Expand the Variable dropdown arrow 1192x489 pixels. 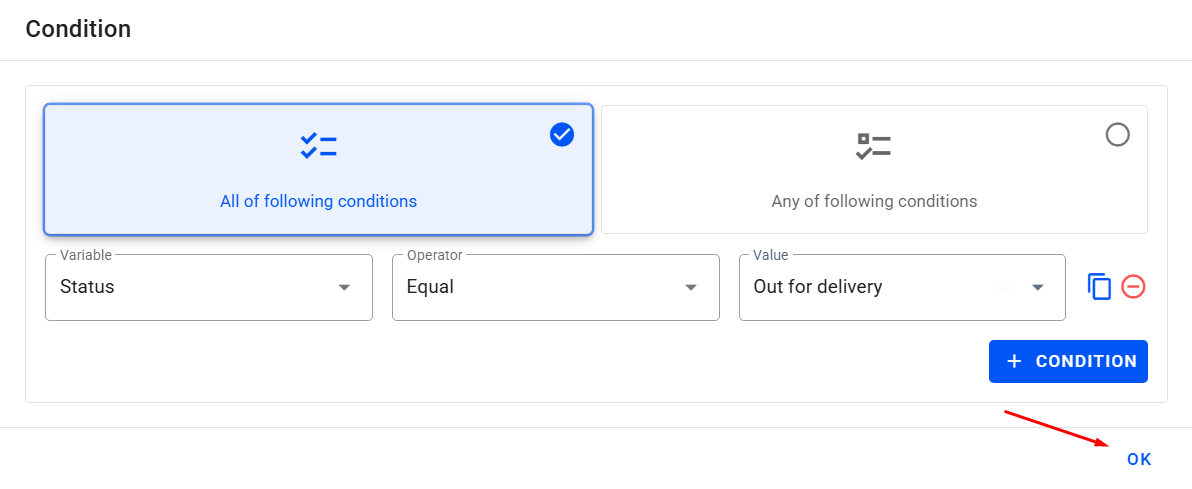point(344,287)
